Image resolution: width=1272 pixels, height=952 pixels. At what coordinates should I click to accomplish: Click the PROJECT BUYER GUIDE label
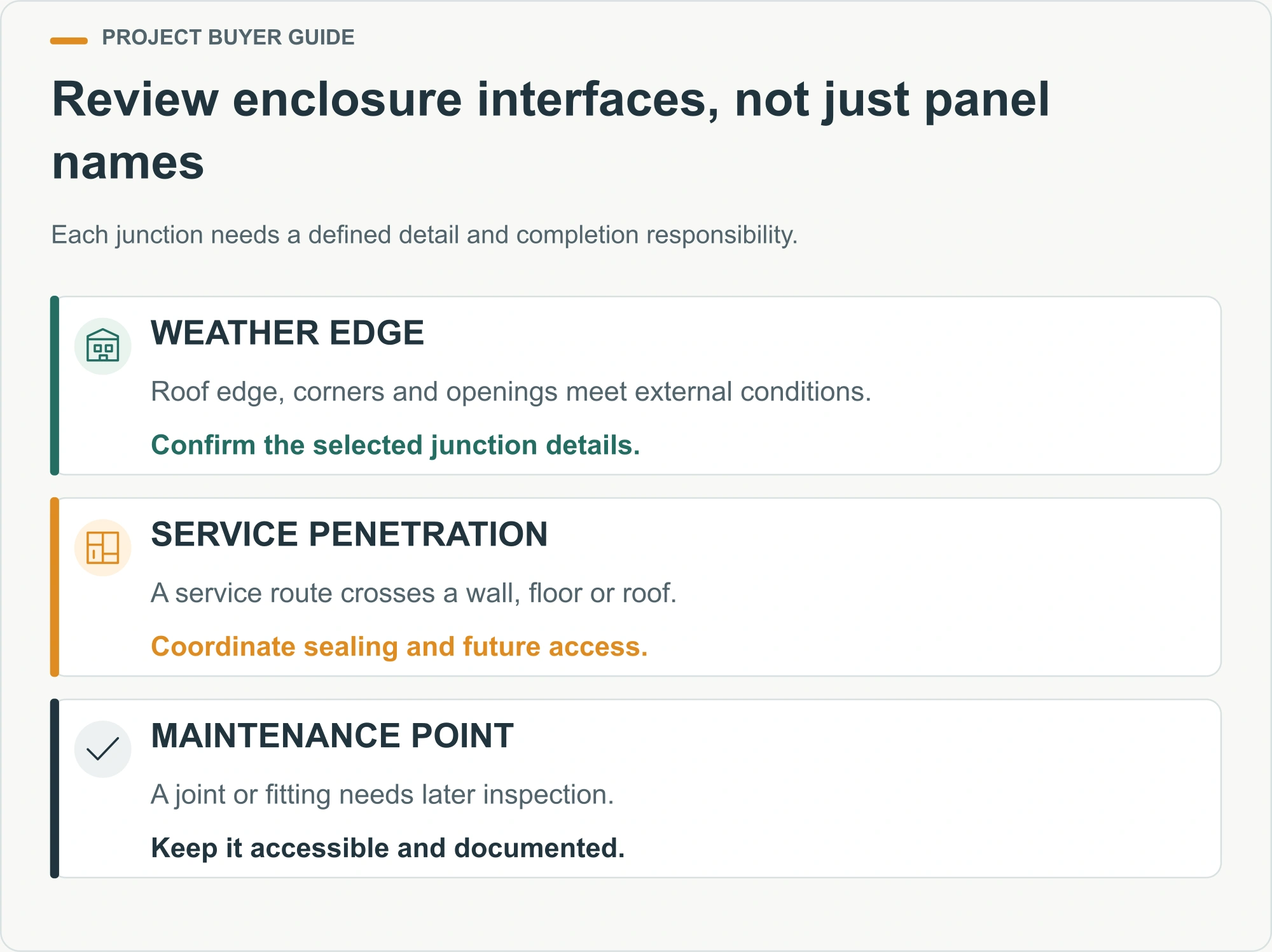(x=228, y=38)
